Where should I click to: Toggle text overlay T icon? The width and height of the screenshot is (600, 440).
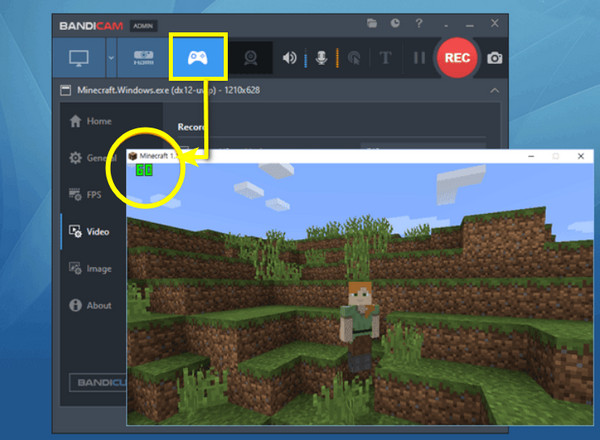(x=385, y=58)
